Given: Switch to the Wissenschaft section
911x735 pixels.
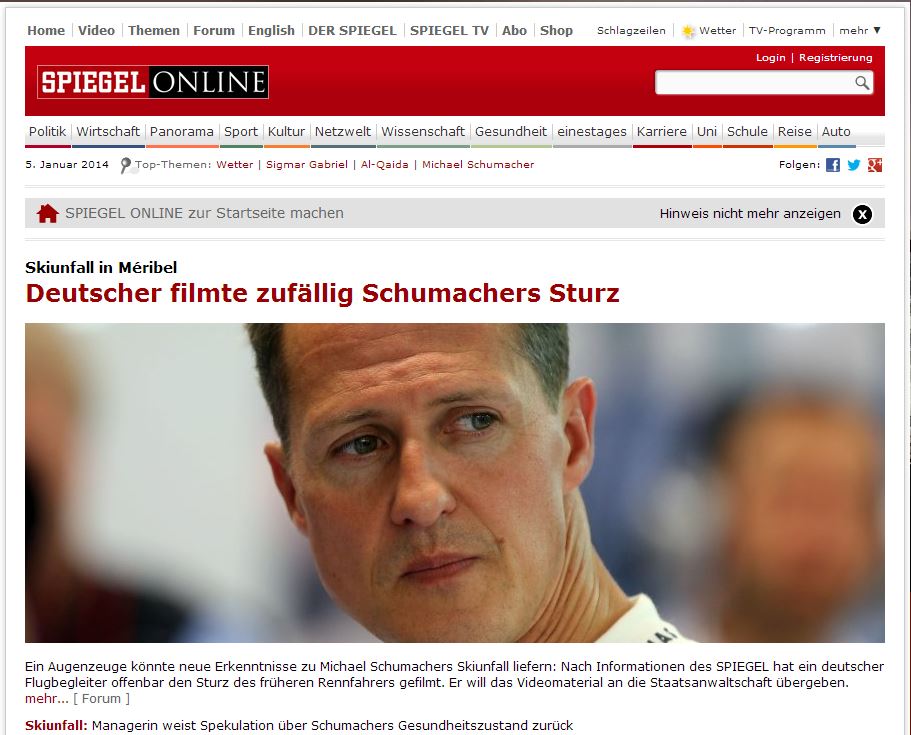Looking at the screenshot, I should click(423, 132).
